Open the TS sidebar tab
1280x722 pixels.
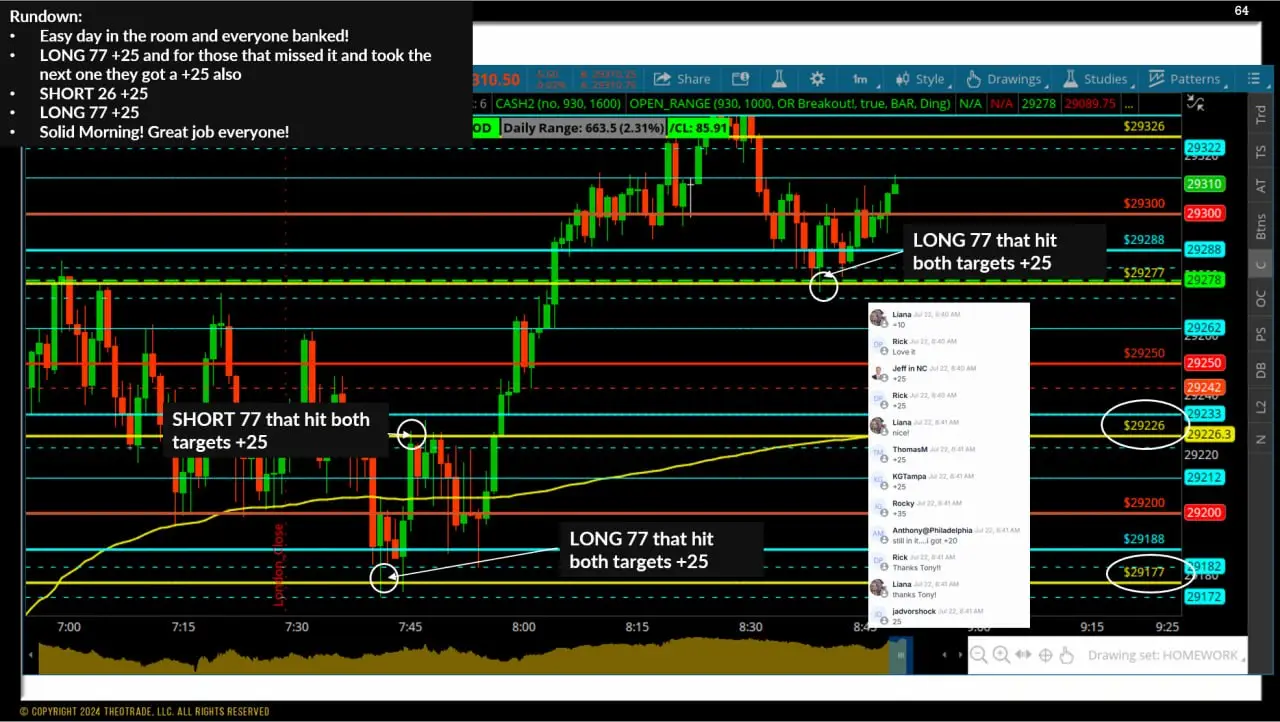coord(1261,151)
